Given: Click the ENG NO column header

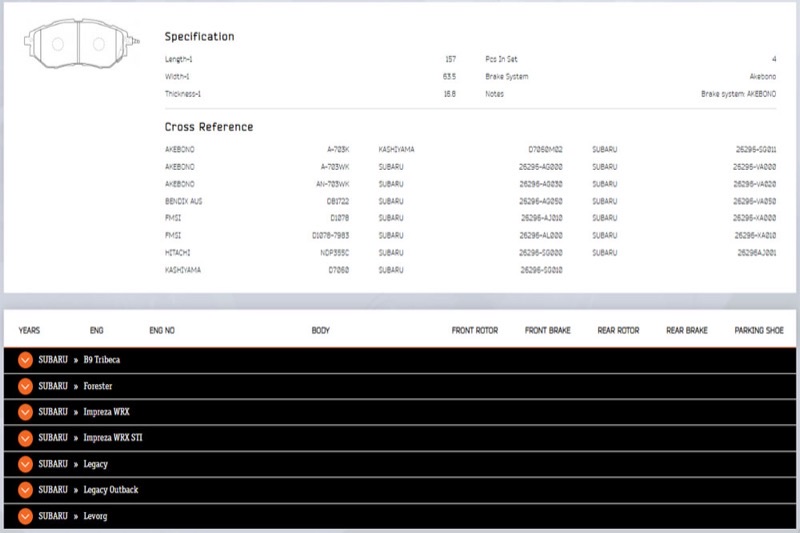Looking at the screenshot, I should pos(162,331).
